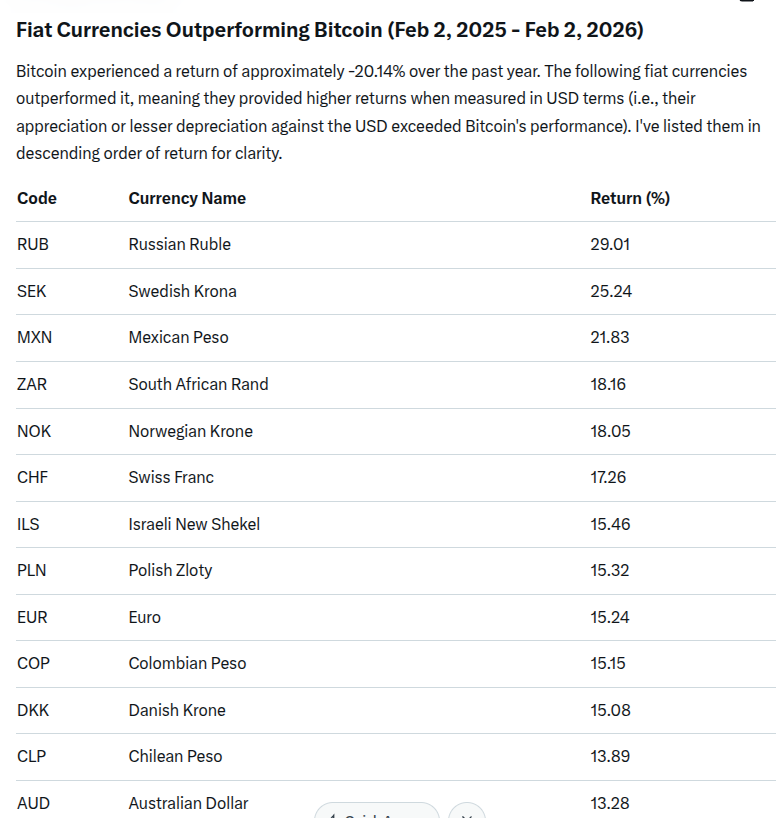Click the Currency Name column header
The height and width of the screenshot is (818, 776).
pyautogui.click(x=187, y=198)
